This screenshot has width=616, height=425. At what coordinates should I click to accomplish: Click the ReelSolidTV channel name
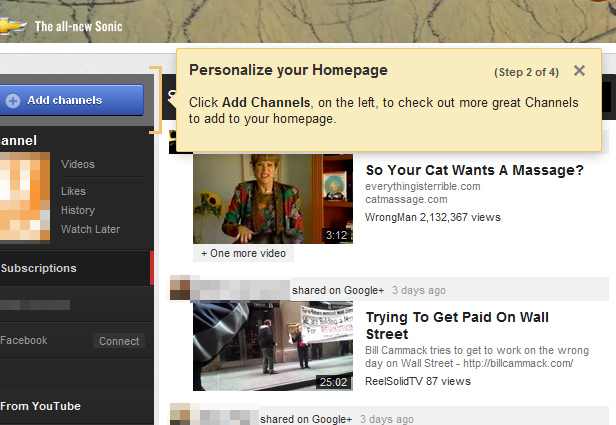[394, 381]
